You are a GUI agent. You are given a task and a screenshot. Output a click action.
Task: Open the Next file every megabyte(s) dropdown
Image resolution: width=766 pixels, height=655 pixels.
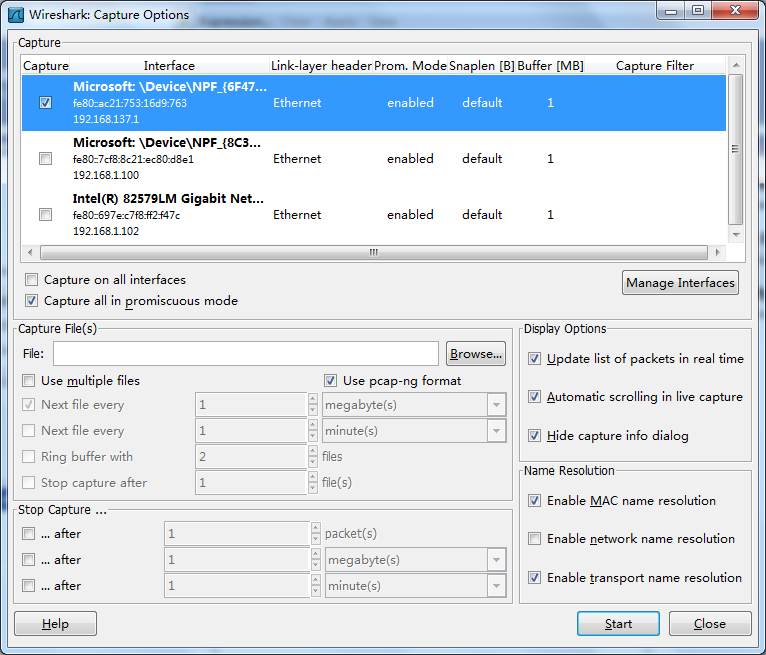496,405
